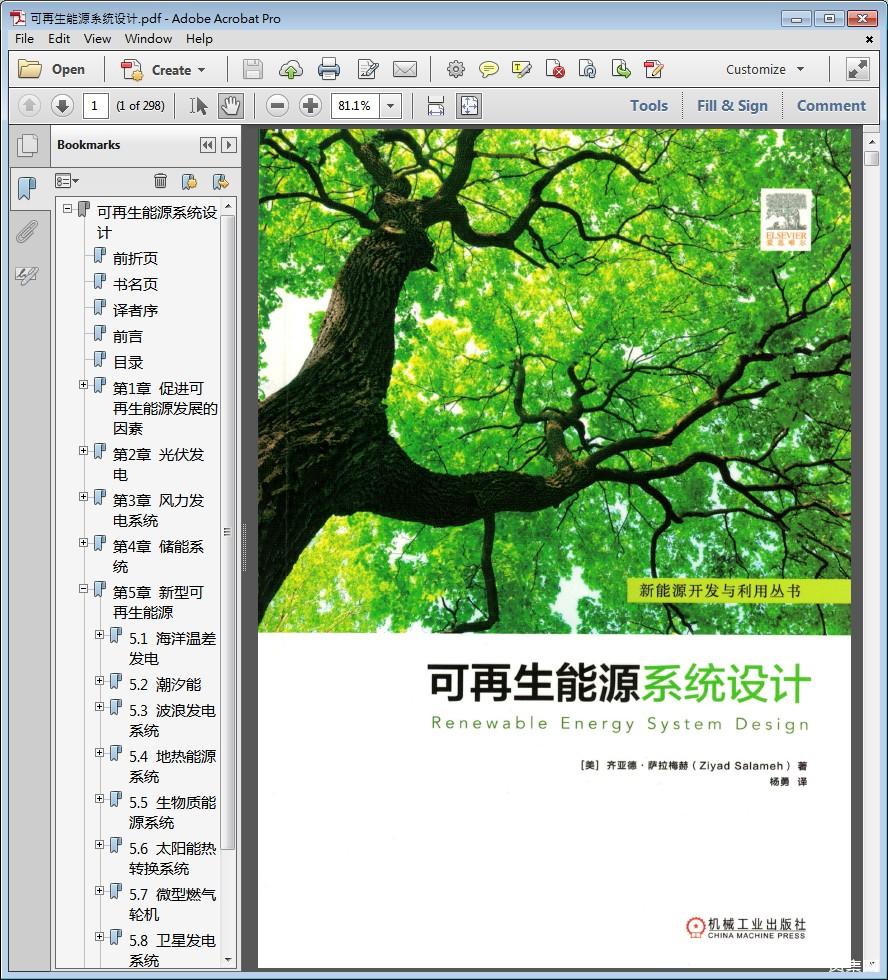Zoom out with the minus button

point(277,106)
